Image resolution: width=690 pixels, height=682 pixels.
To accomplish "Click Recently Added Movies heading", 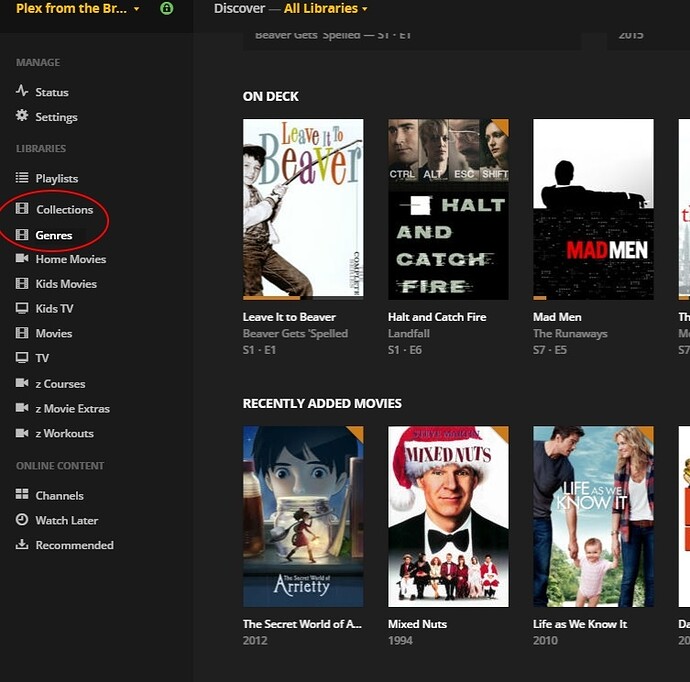I will point(322,403).
